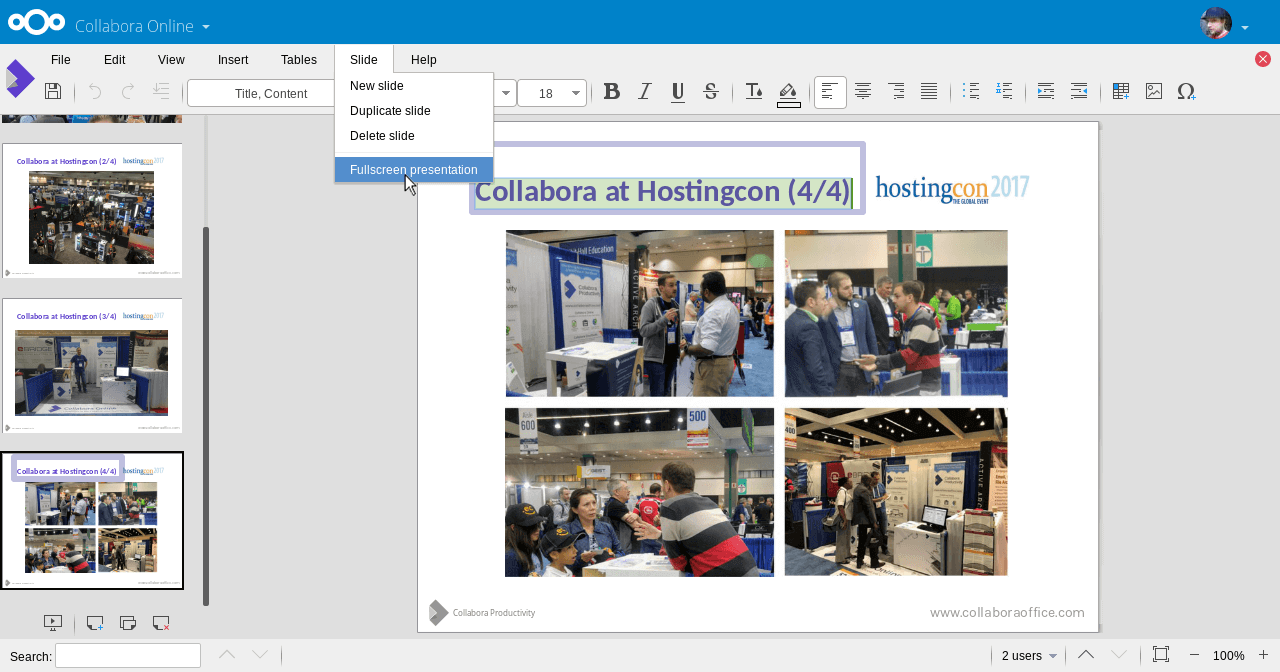The image size is (1280, 672).
Task: Click the fit to width icon
Action: coord(1161,655)
